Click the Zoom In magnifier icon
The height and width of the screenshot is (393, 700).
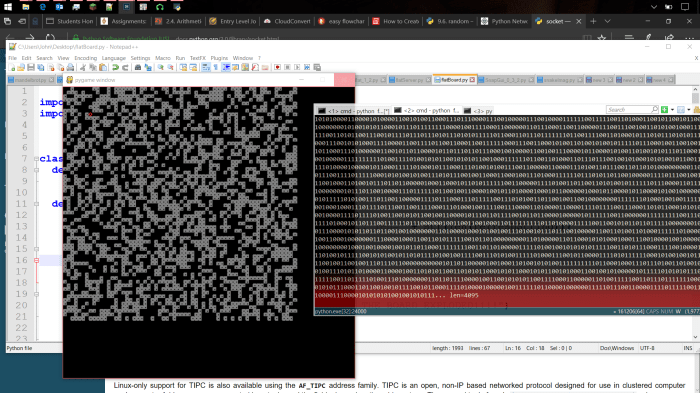click(160, 67)
